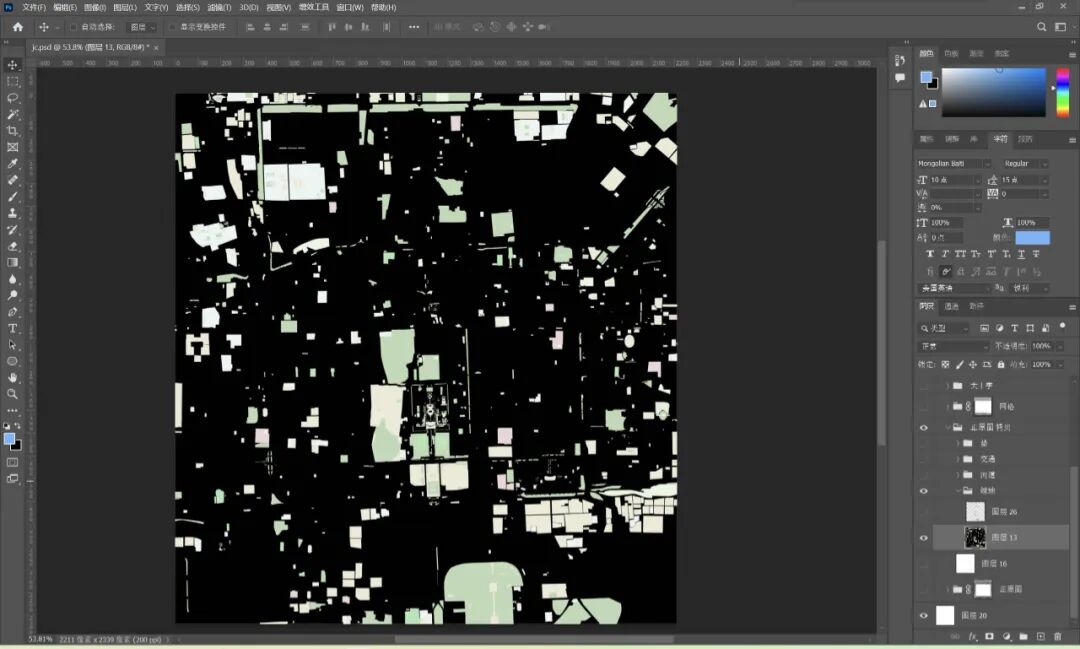Screen dimensions: 1080x649
Task: Open the 图层(L) menu
Action: 125,8
